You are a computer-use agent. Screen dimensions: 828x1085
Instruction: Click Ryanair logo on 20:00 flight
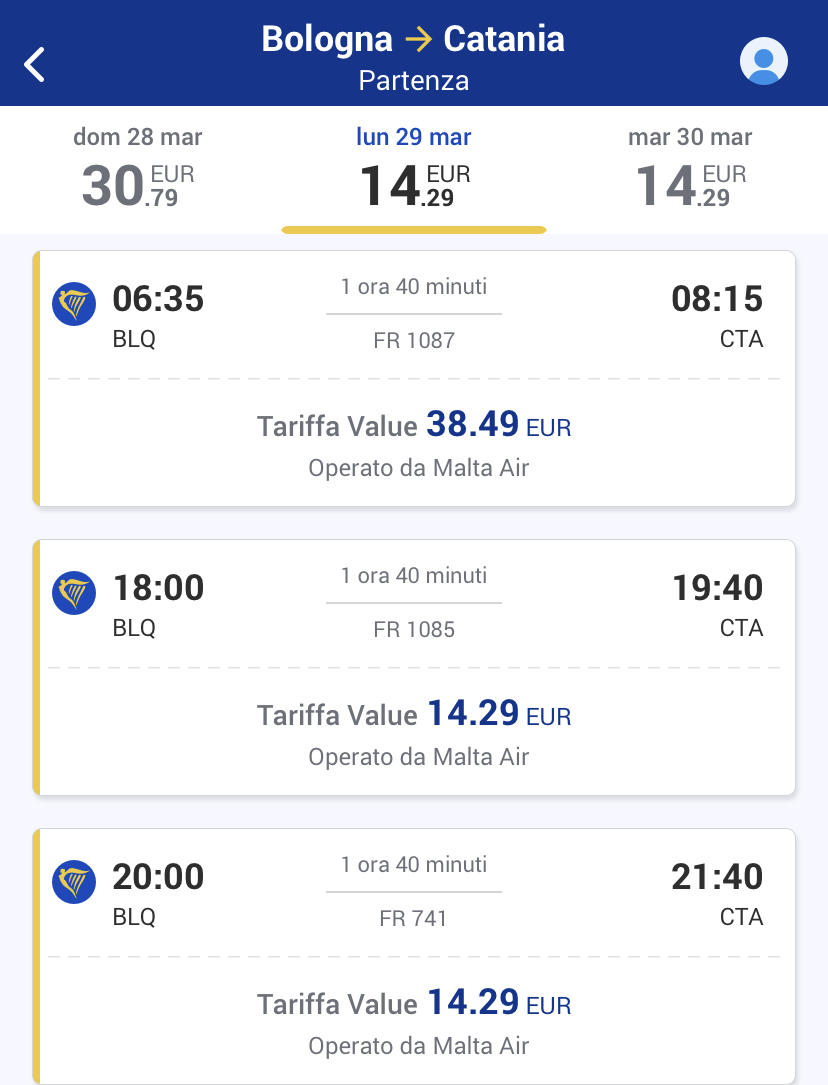click(x=74, y=881)
